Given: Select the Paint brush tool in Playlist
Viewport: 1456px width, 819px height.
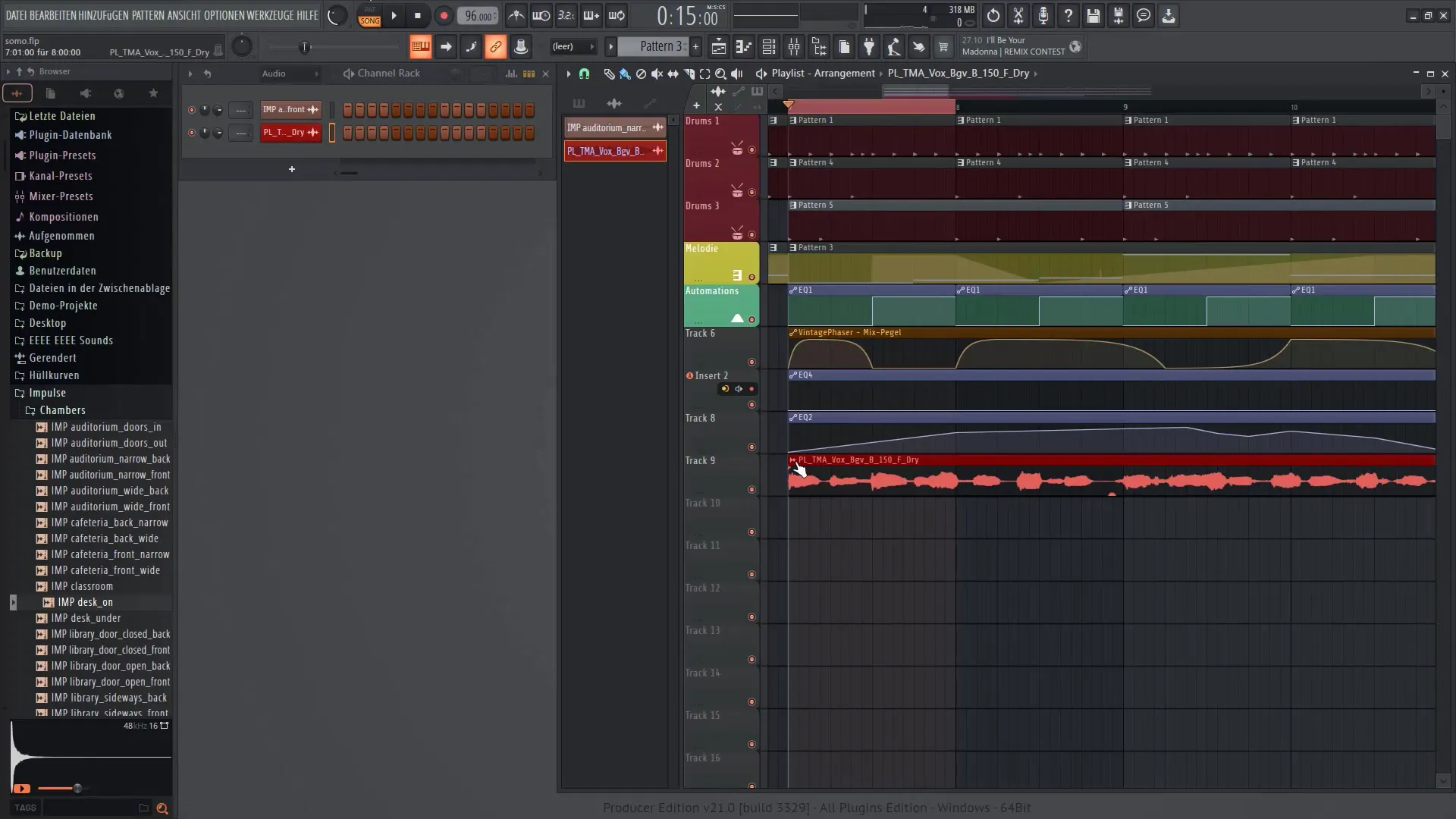Looking at the screenshot, I should tap(625, 74).
